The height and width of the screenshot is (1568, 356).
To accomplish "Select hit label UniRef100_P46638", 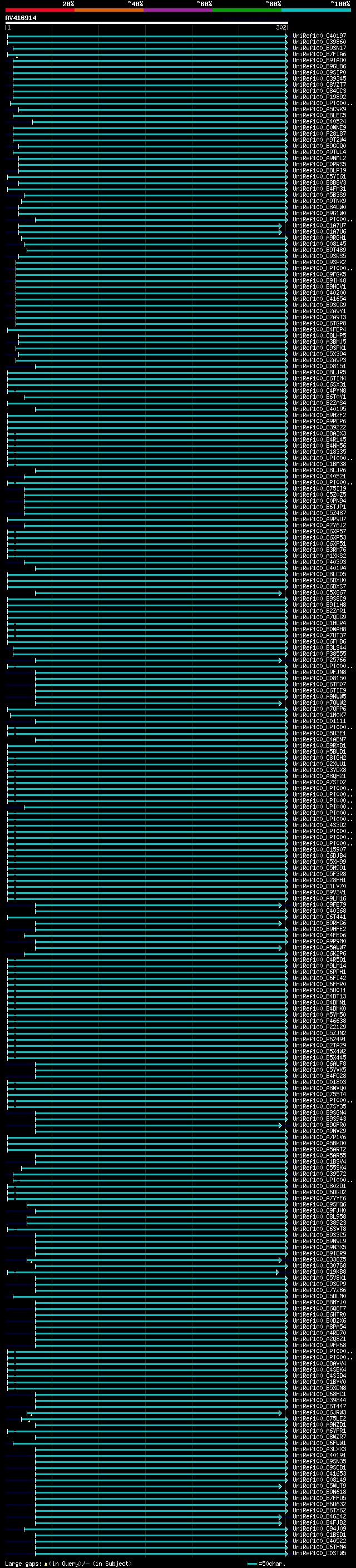I will point(319,1021).
